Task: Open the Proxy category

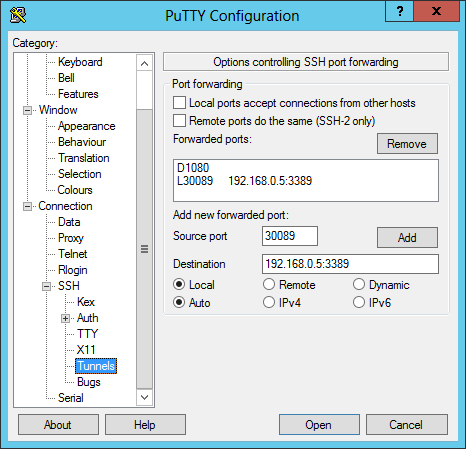Action: coord(71,238)
